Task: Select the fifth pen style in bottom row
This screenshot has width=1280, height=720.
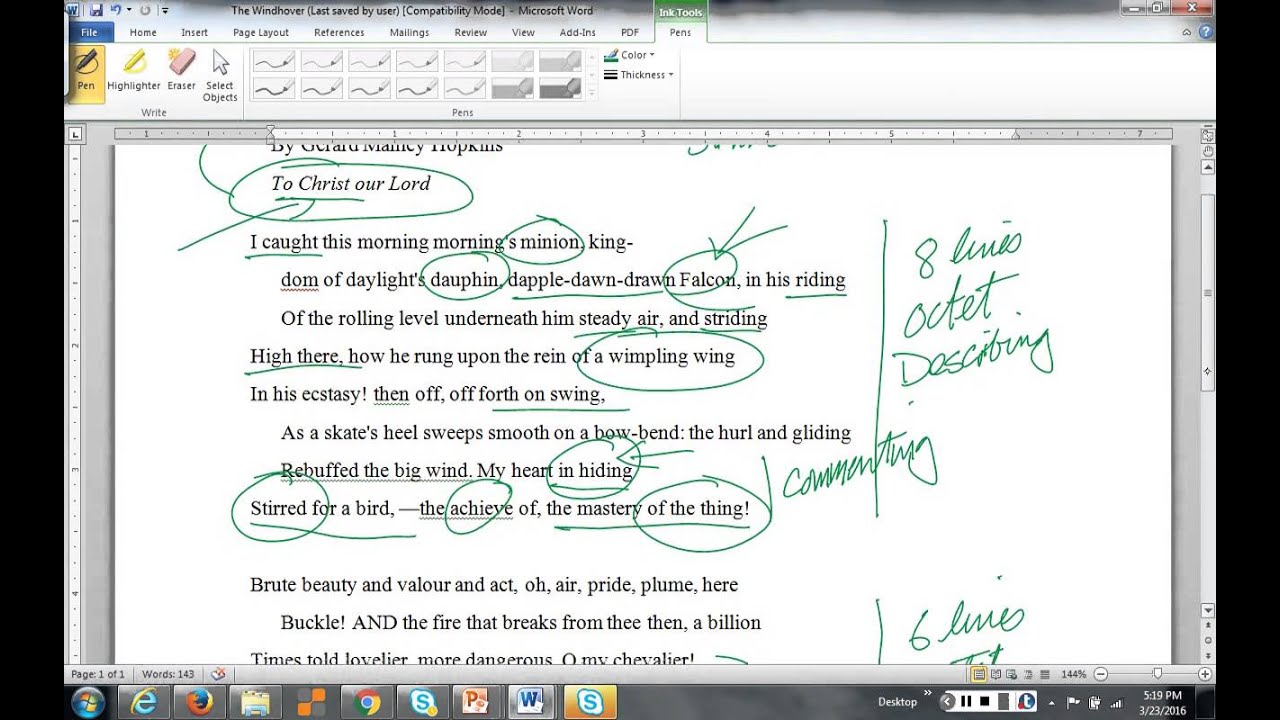Action: tap(466, 88)
